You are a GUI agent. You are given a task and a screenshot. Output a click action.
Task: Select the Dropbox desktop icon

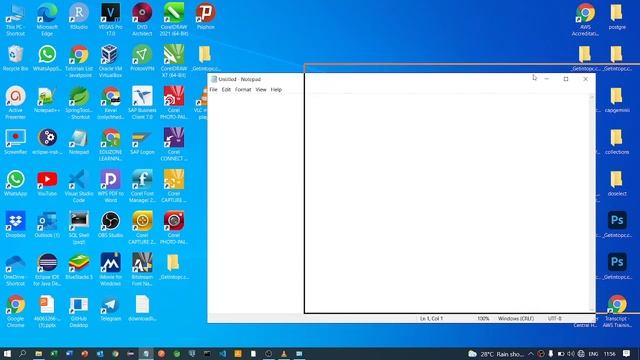(16, 225)
